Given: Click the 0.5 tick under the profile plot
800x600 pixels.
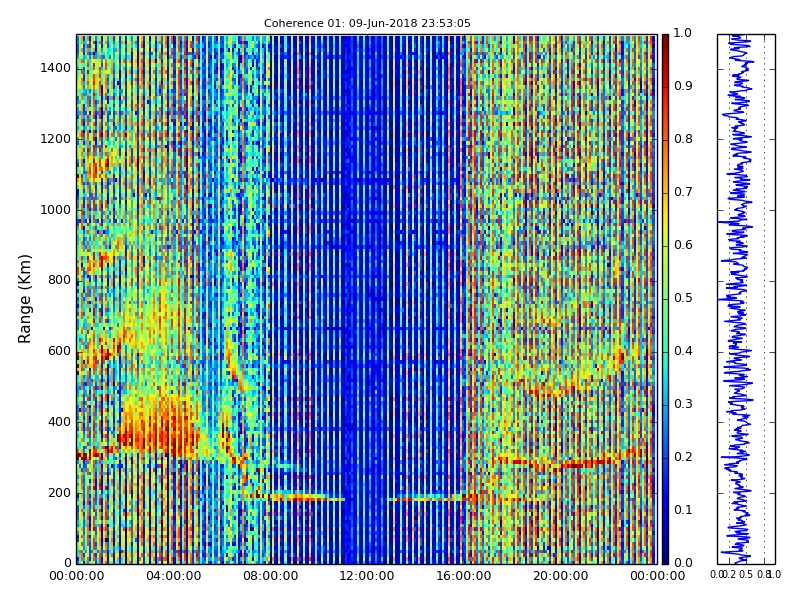Looking at the screenshot, I should point(746,575).
